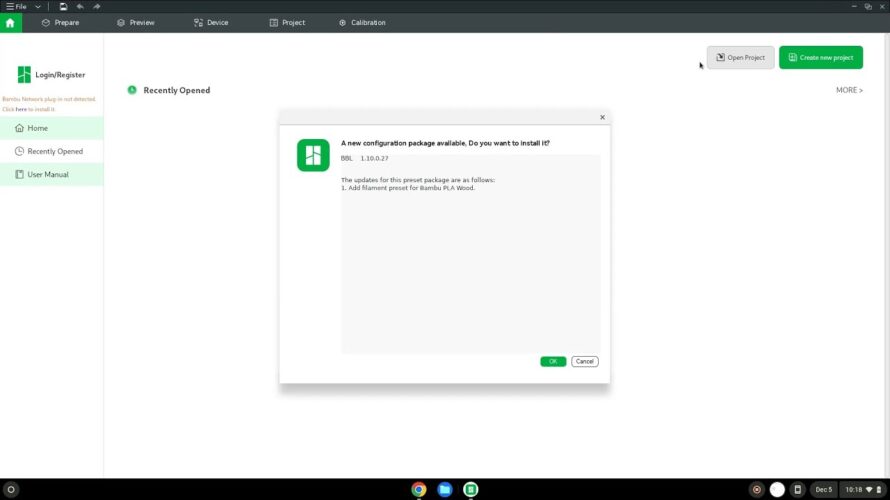Select Recently Opened in the sidebar

52,152
